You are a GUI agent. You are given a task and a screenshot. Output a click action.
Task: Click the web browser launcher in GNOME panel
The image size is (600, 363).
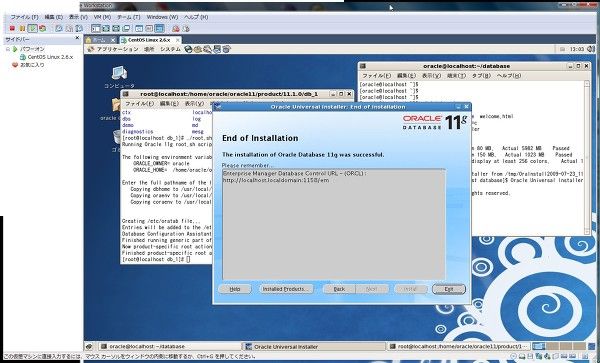188,49
